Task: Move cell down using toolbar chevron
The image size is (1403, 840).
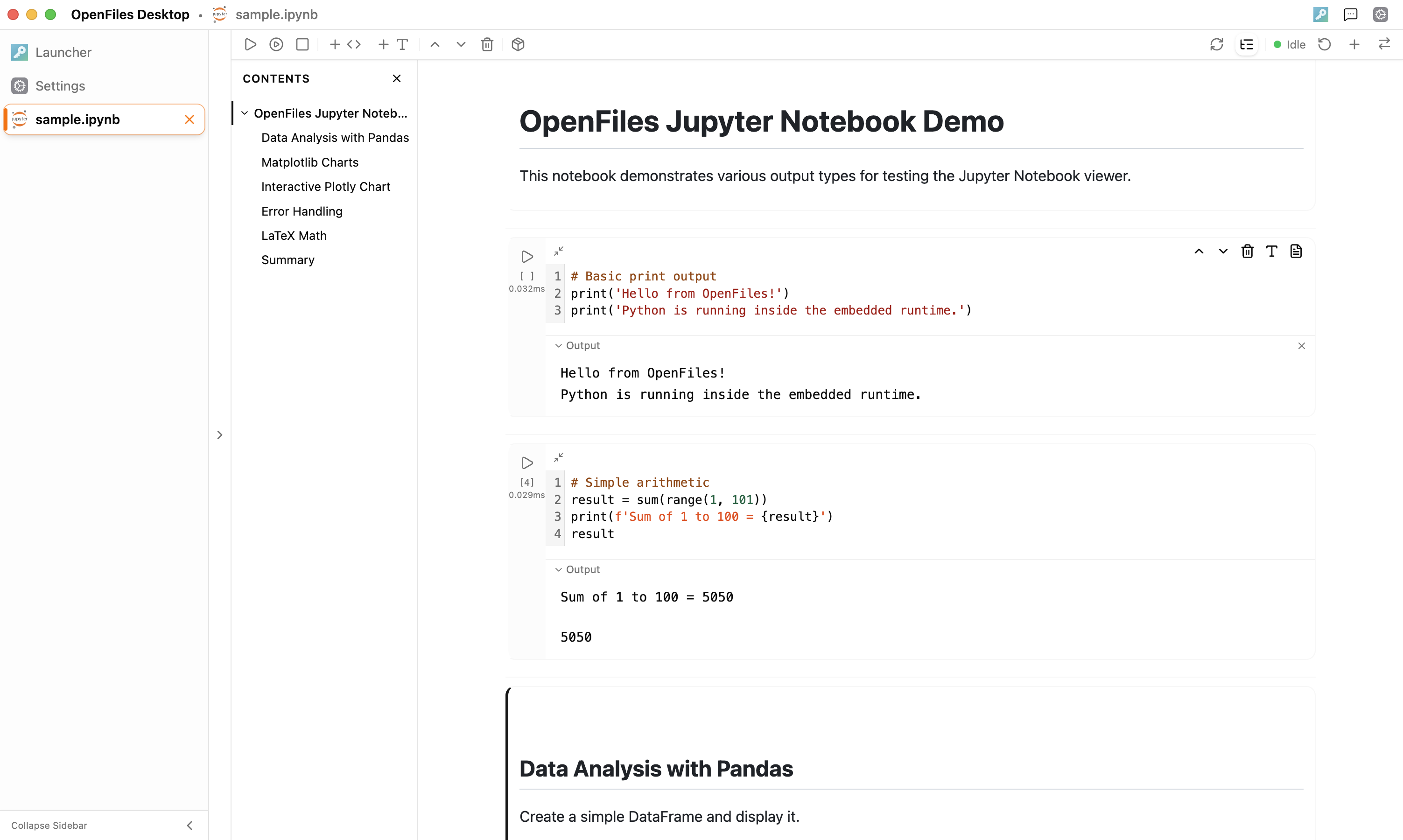Action: (461, 44)
